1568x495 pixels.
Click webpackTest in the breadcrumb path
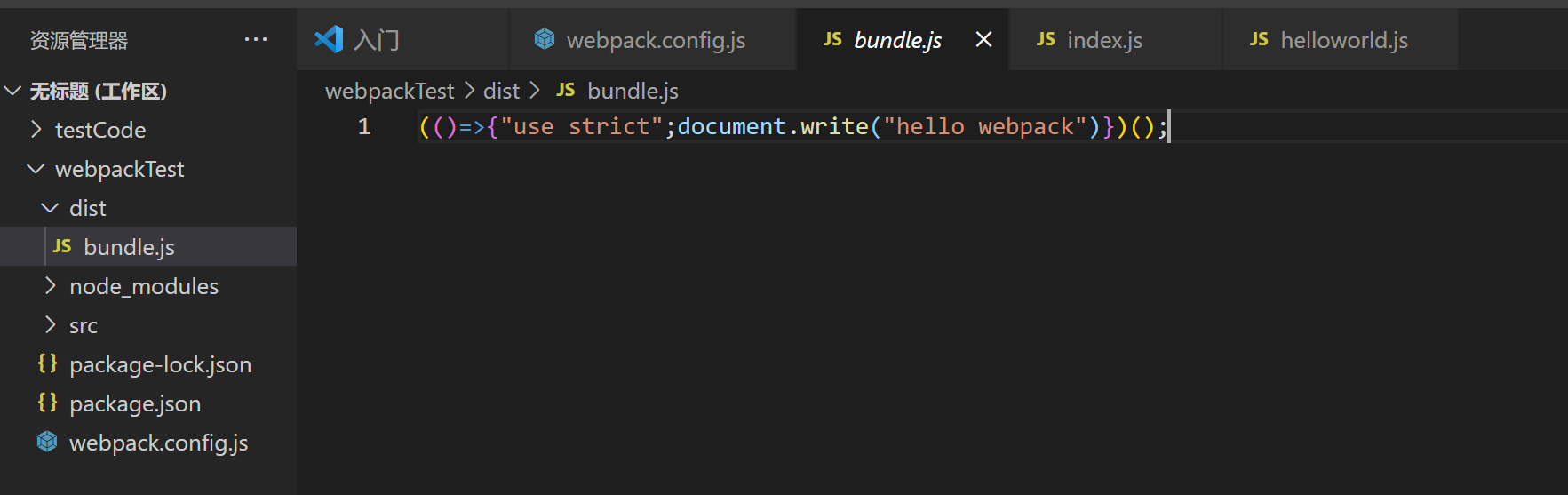pyautogui.click(x=390, y=91)
